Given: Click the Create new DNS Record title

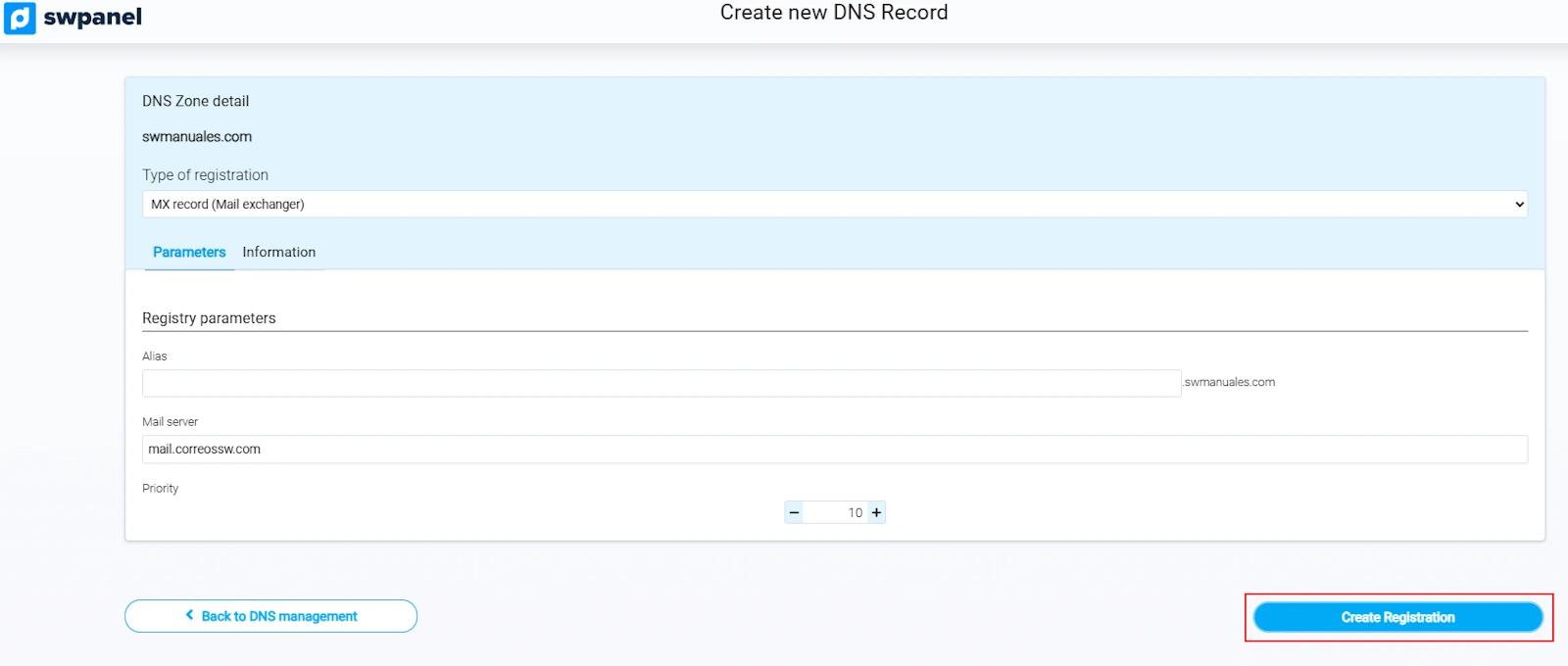Looking at the screenshot, I should pos(834,13).
